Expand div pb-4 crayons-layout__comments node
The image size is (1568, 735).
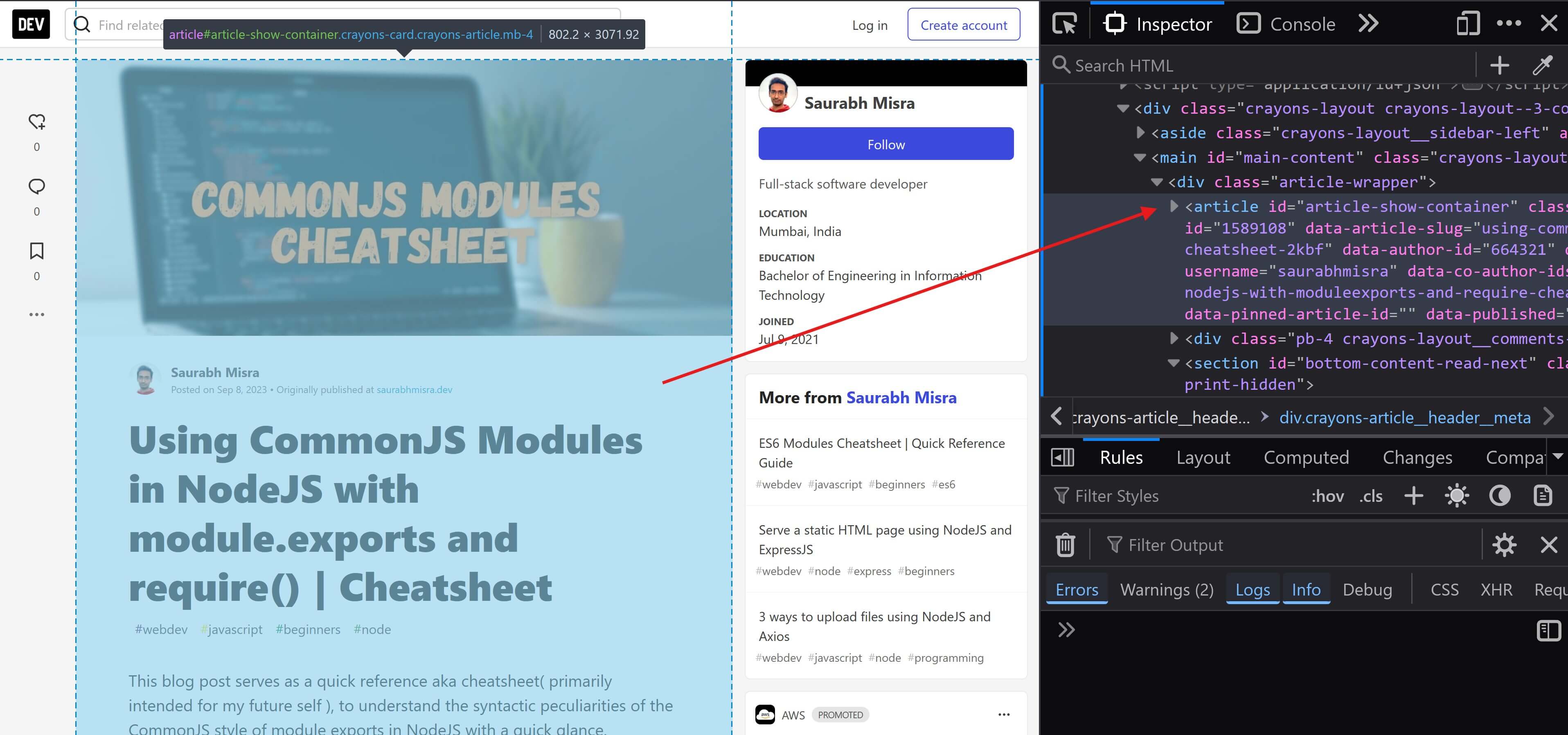[x=1175, y=338]
